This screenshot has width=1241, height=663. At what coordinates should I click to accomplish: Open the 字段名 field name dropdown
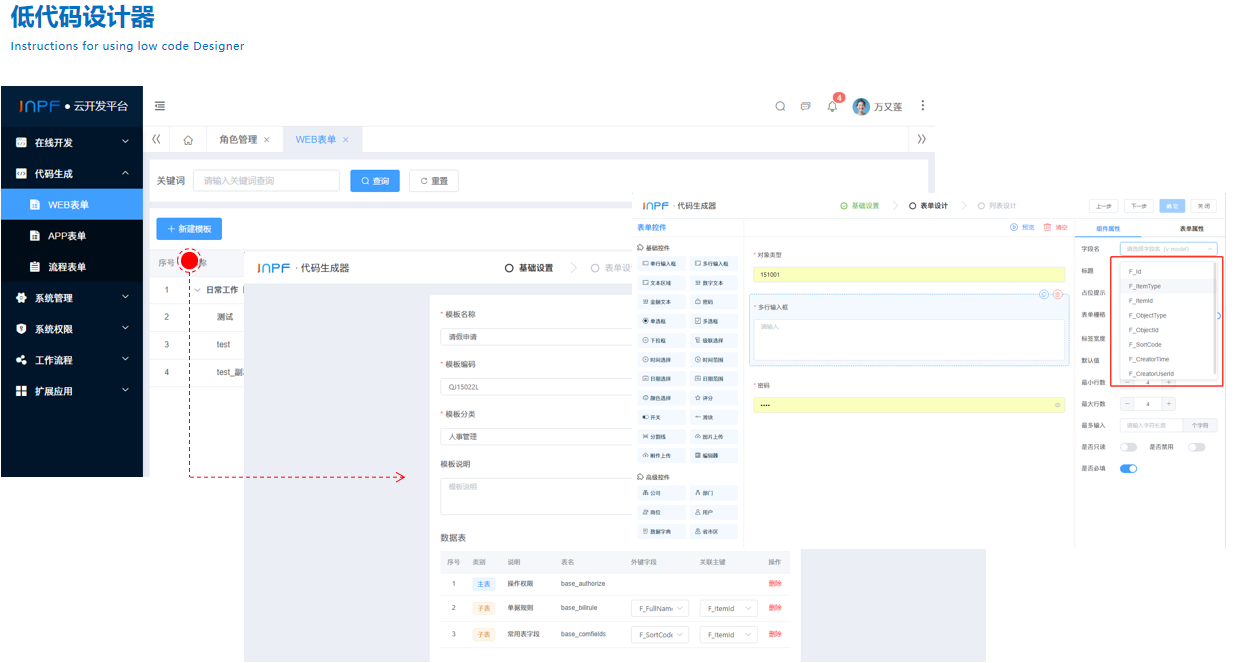pos(1169,248)
